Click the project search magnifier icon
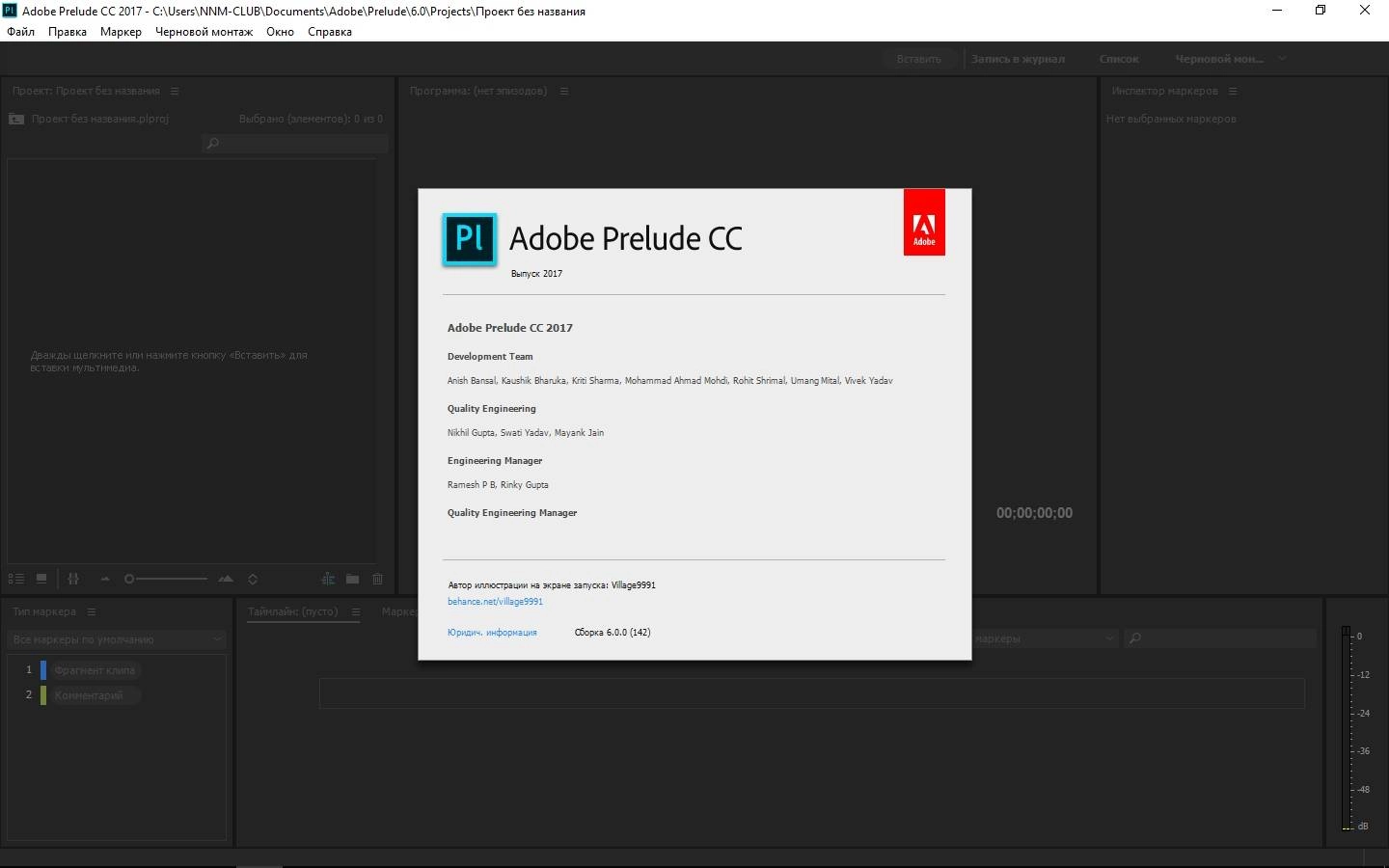The width and height of the screenshot is (1389, 868). [x=213, y=144]
